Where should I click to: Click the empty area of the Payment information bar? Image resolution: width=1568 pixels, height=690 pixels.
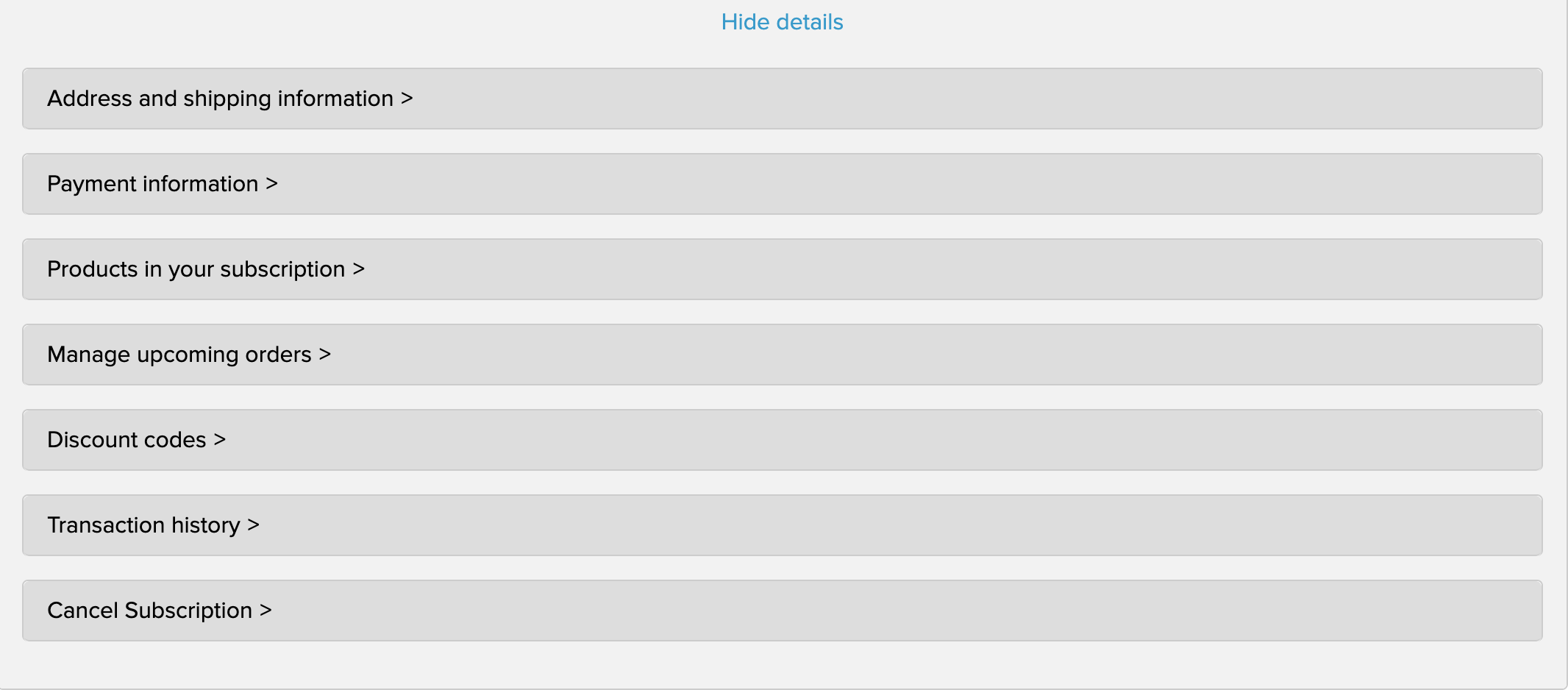(x=883, y=184)
